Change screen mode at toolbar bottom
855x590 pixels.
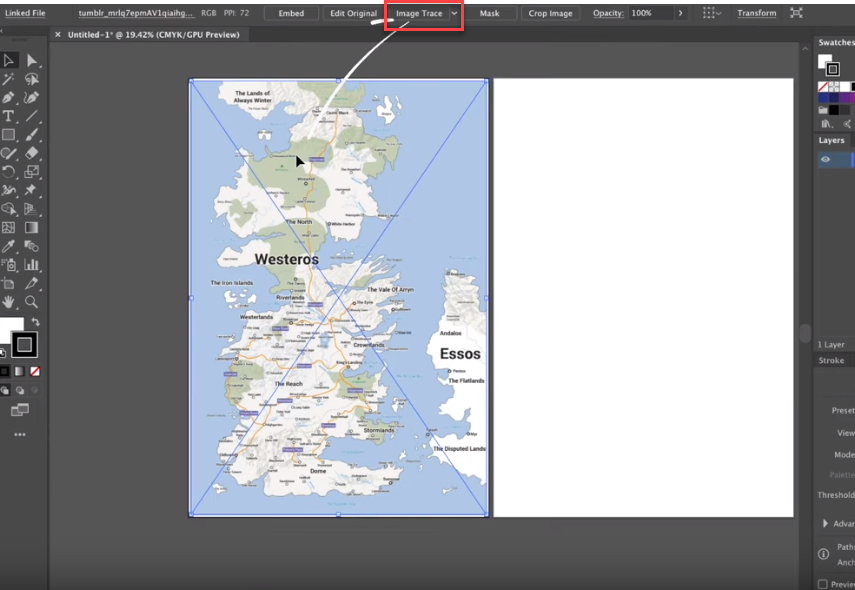(20, 410)
